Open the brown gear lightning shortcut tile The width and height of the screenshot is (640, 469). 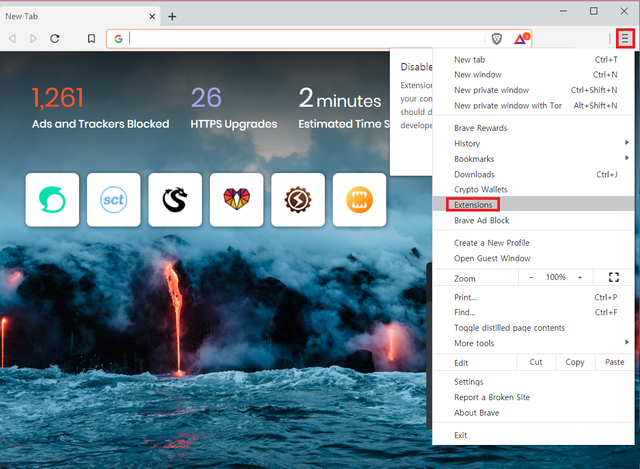pos(298,200)
